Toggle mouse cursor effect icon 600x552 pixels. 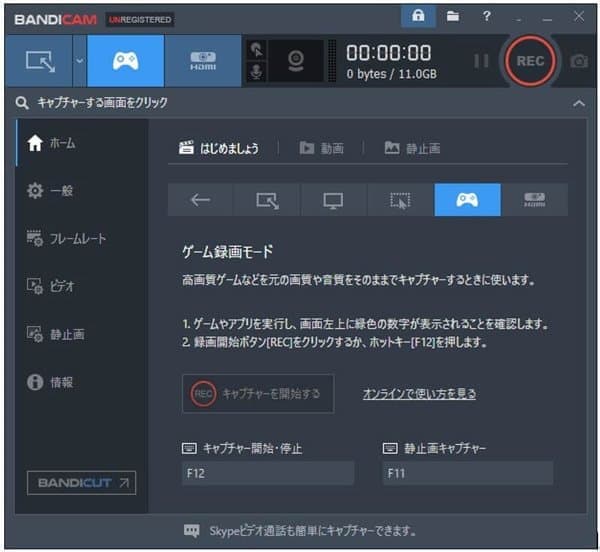(x=256, y=50)
